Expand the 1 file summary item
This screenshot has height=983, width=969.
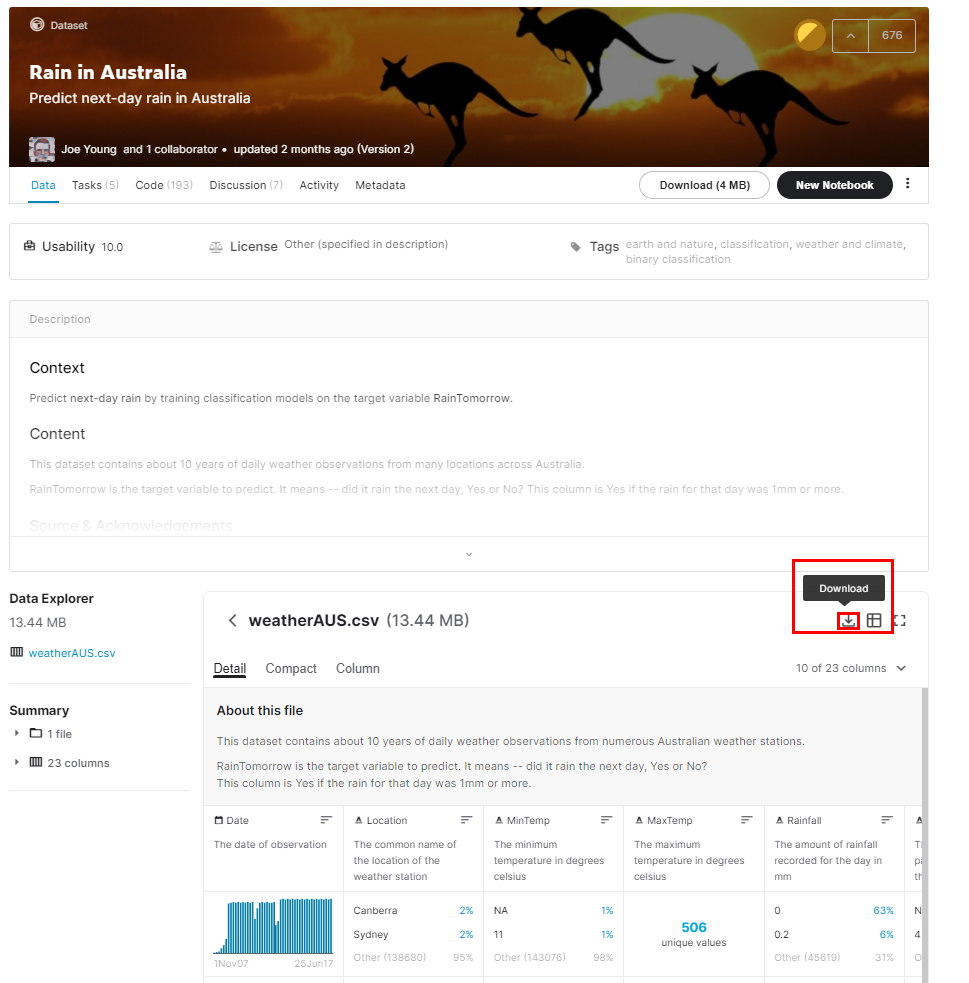click(x=17, y=733)
